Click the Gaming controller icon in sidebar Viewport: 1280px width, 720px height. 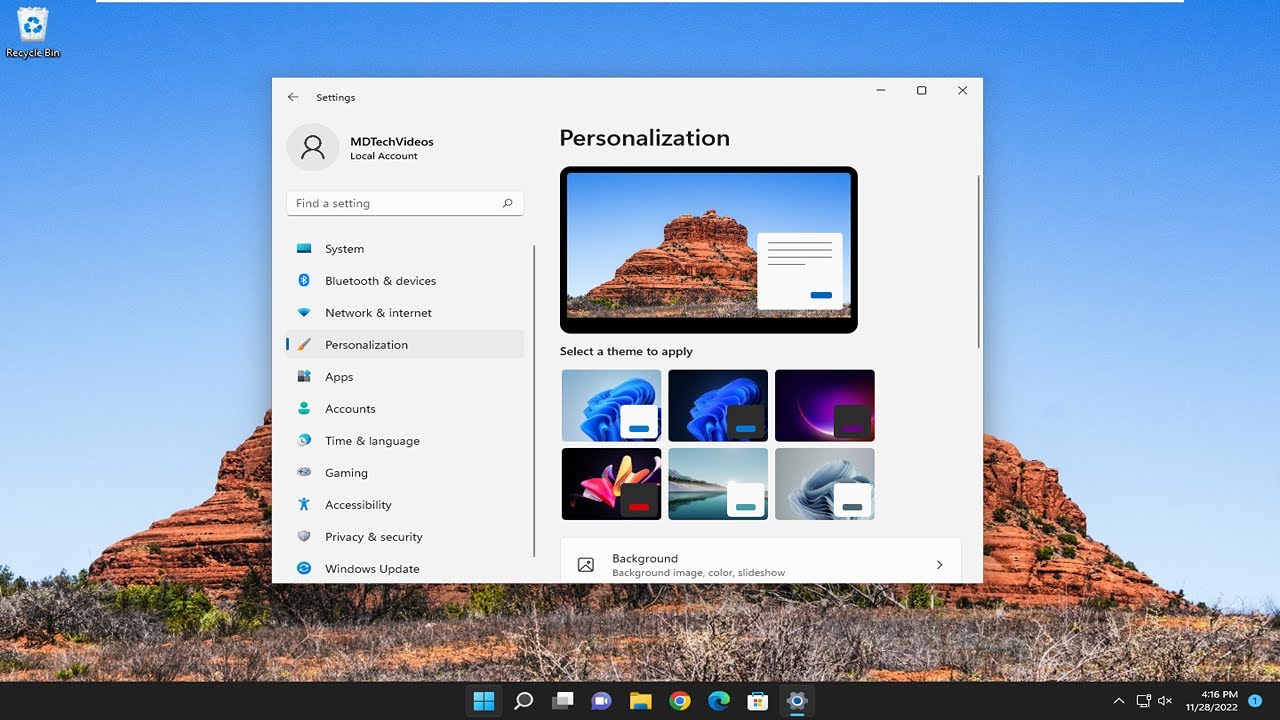[304, 473]
